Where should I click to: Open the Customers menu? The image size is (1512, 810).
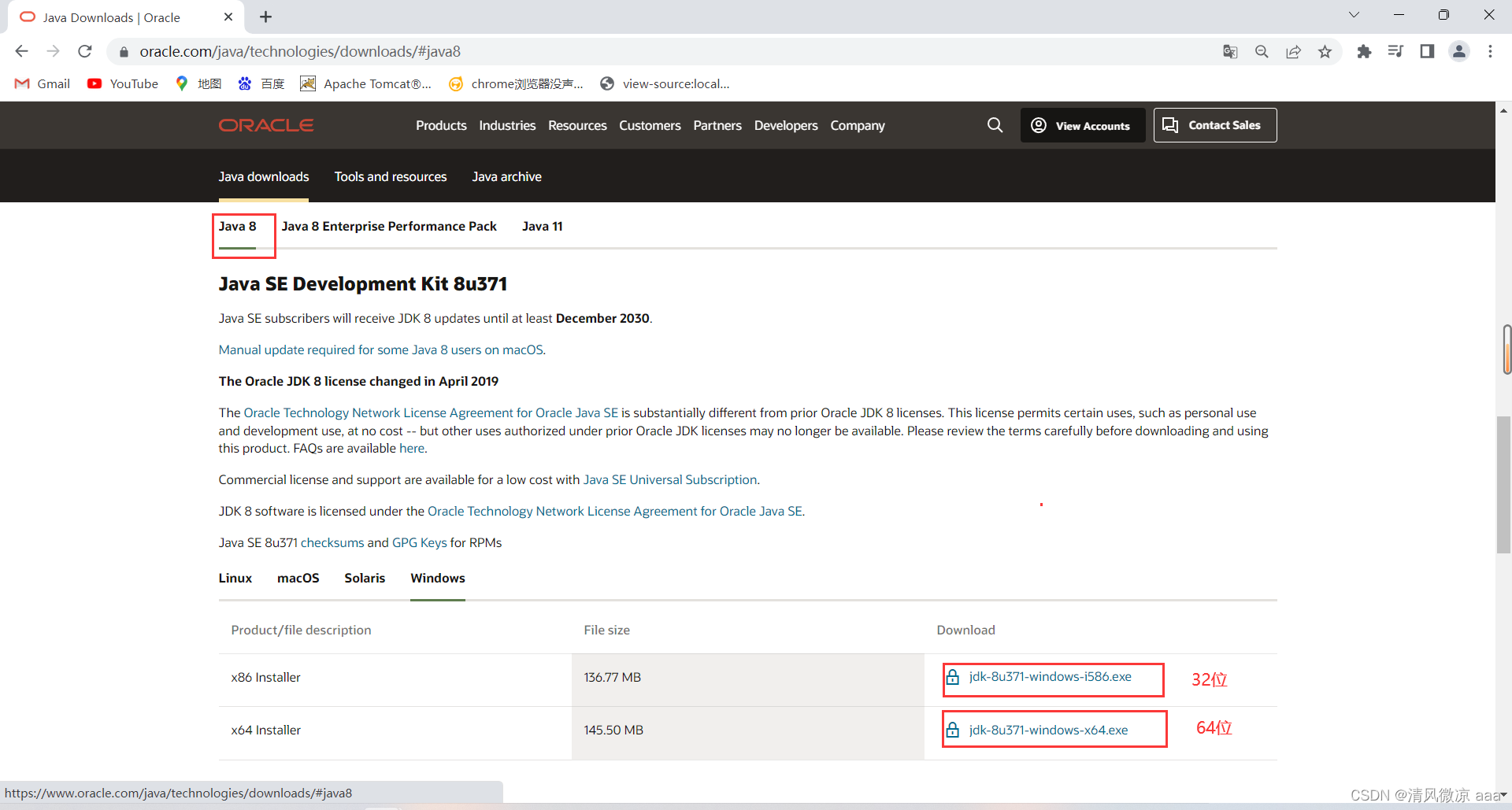(x=650, y=125)
